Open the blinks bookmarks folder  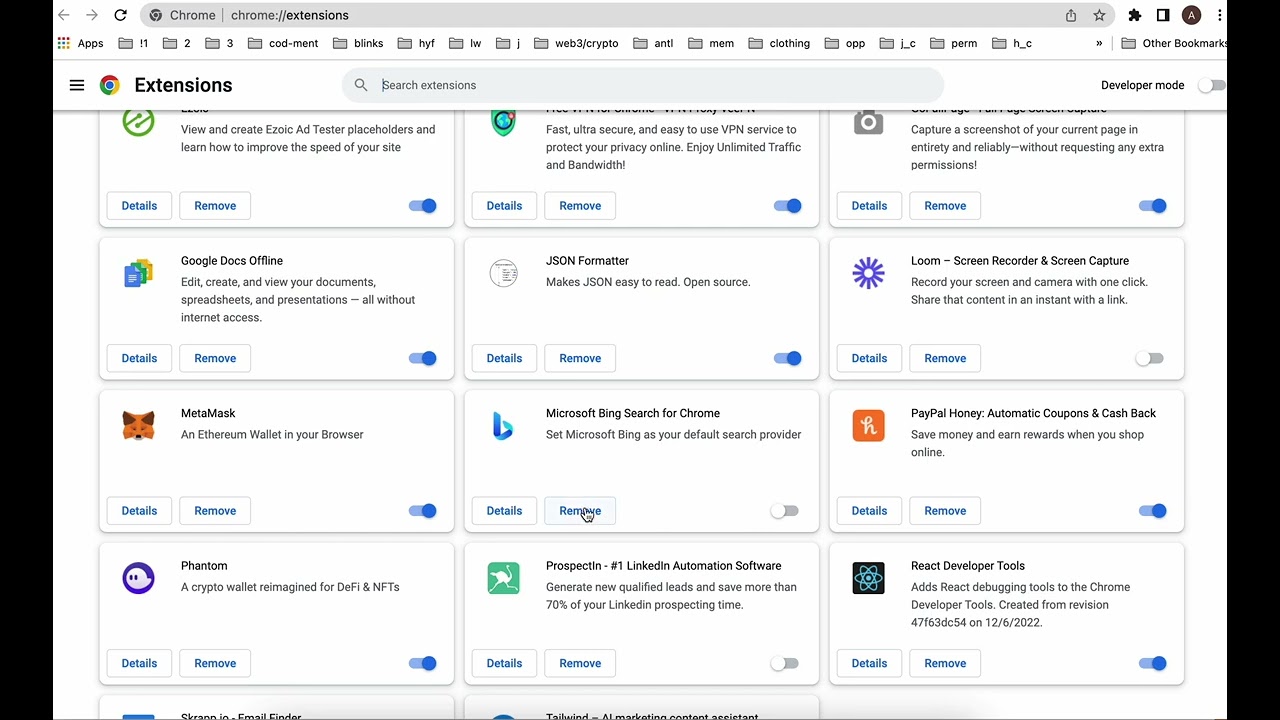click(358, 43)
